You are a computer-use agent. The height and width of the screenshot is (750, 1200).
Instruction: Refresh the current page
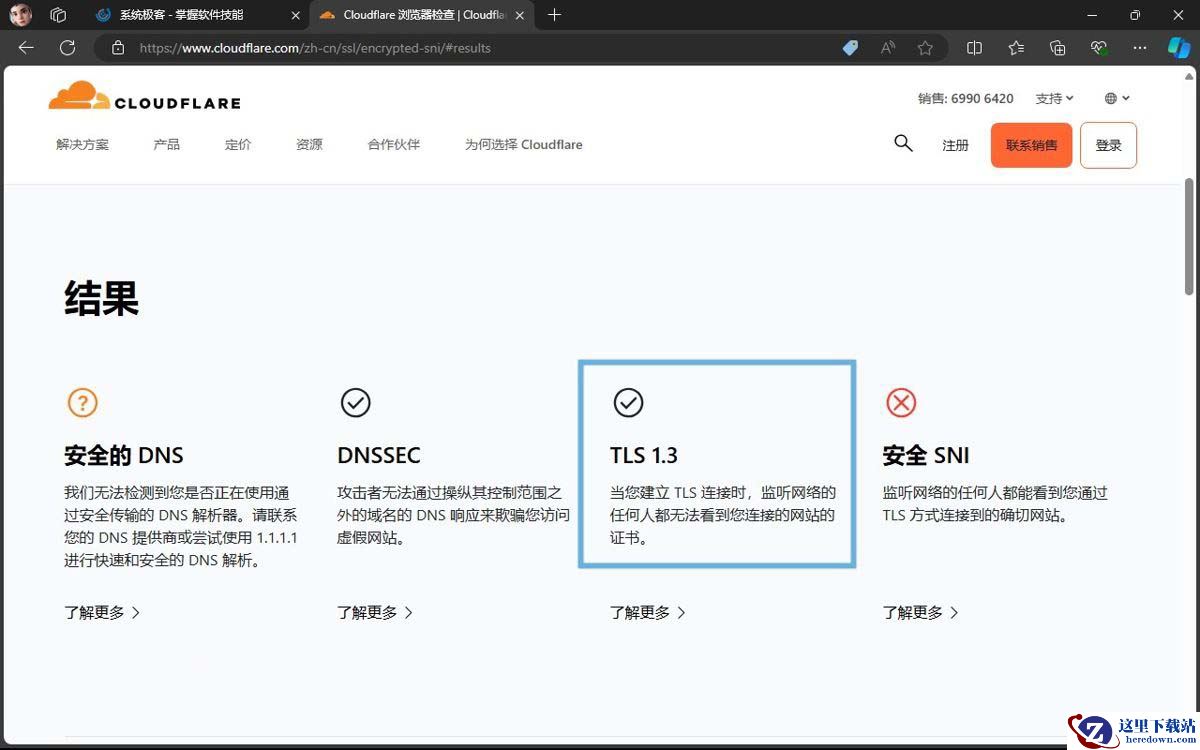[67, 47]
